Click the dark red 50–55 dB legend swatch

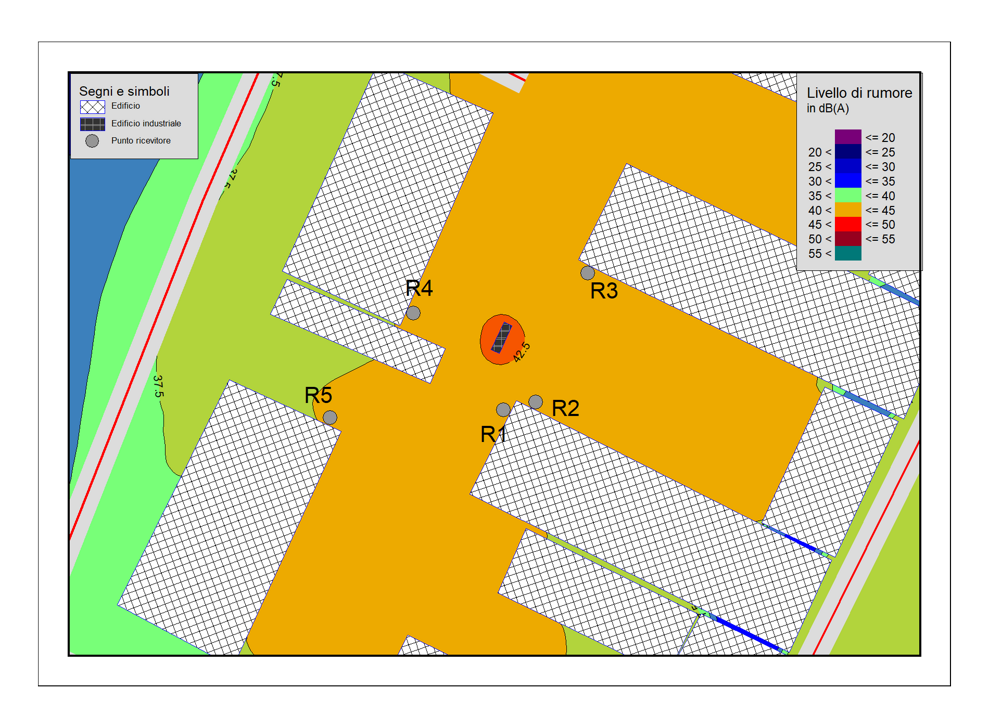coord(848,239)
